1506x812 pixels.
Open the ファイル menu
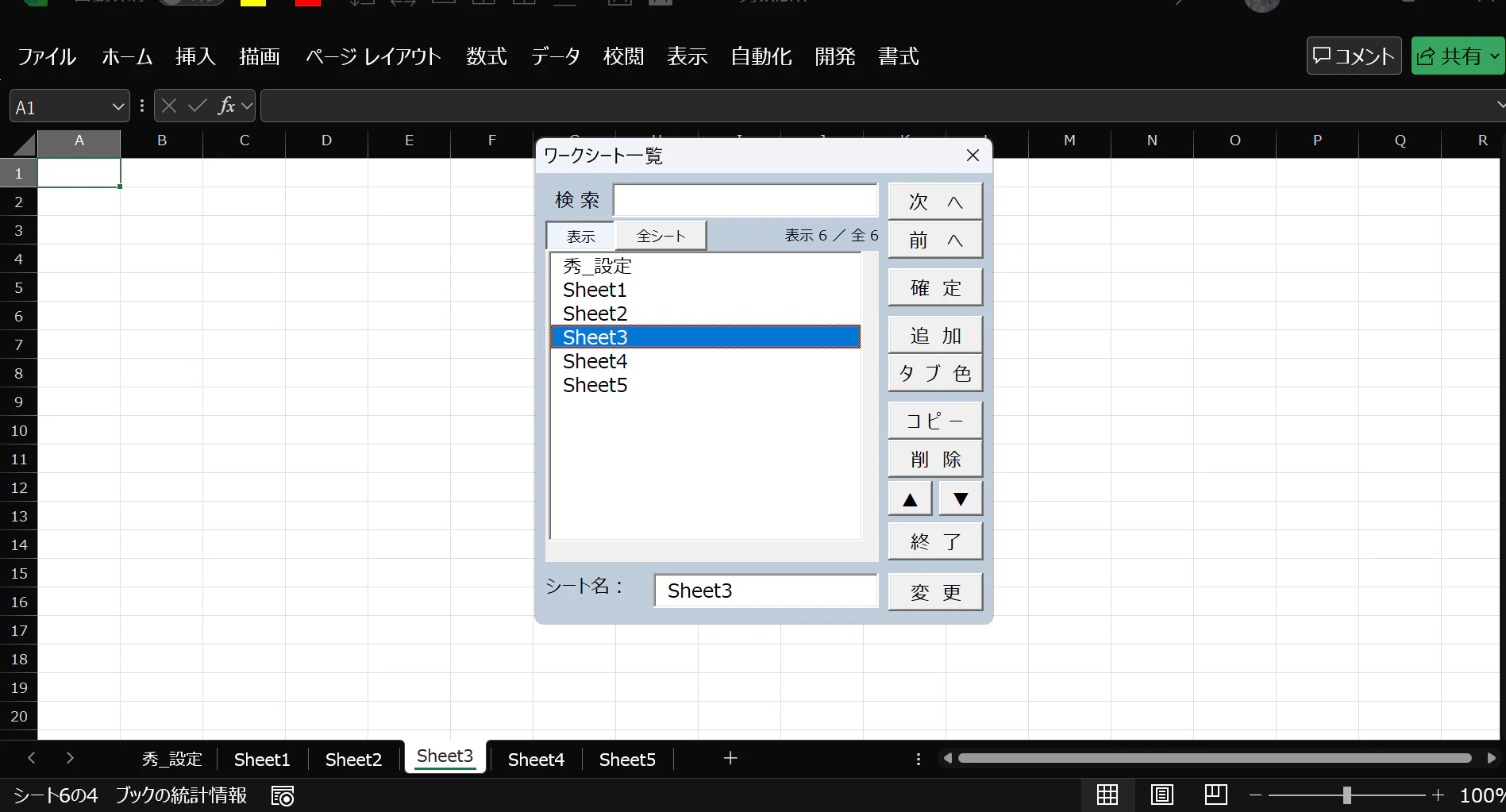47,56
